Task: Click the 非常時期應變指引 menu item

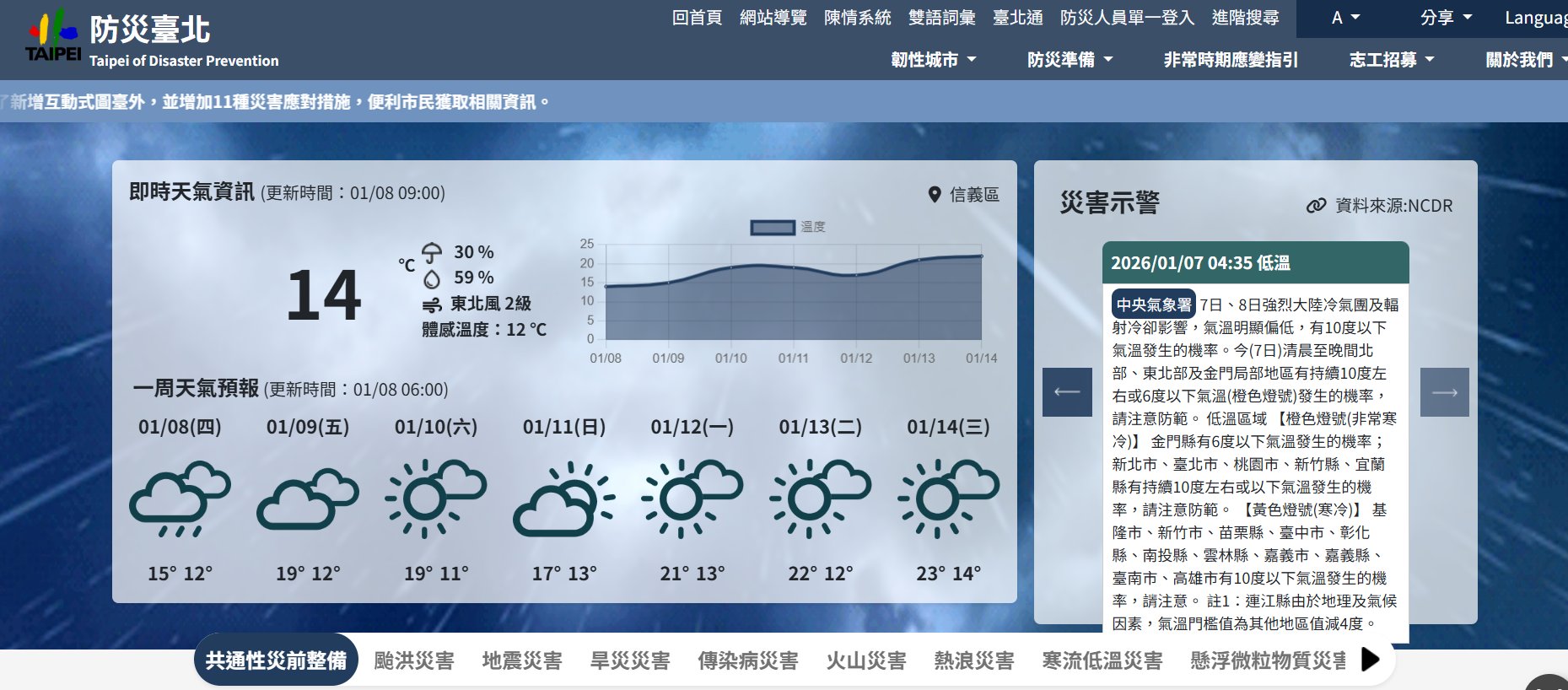Action: [x=1231, y=60]
